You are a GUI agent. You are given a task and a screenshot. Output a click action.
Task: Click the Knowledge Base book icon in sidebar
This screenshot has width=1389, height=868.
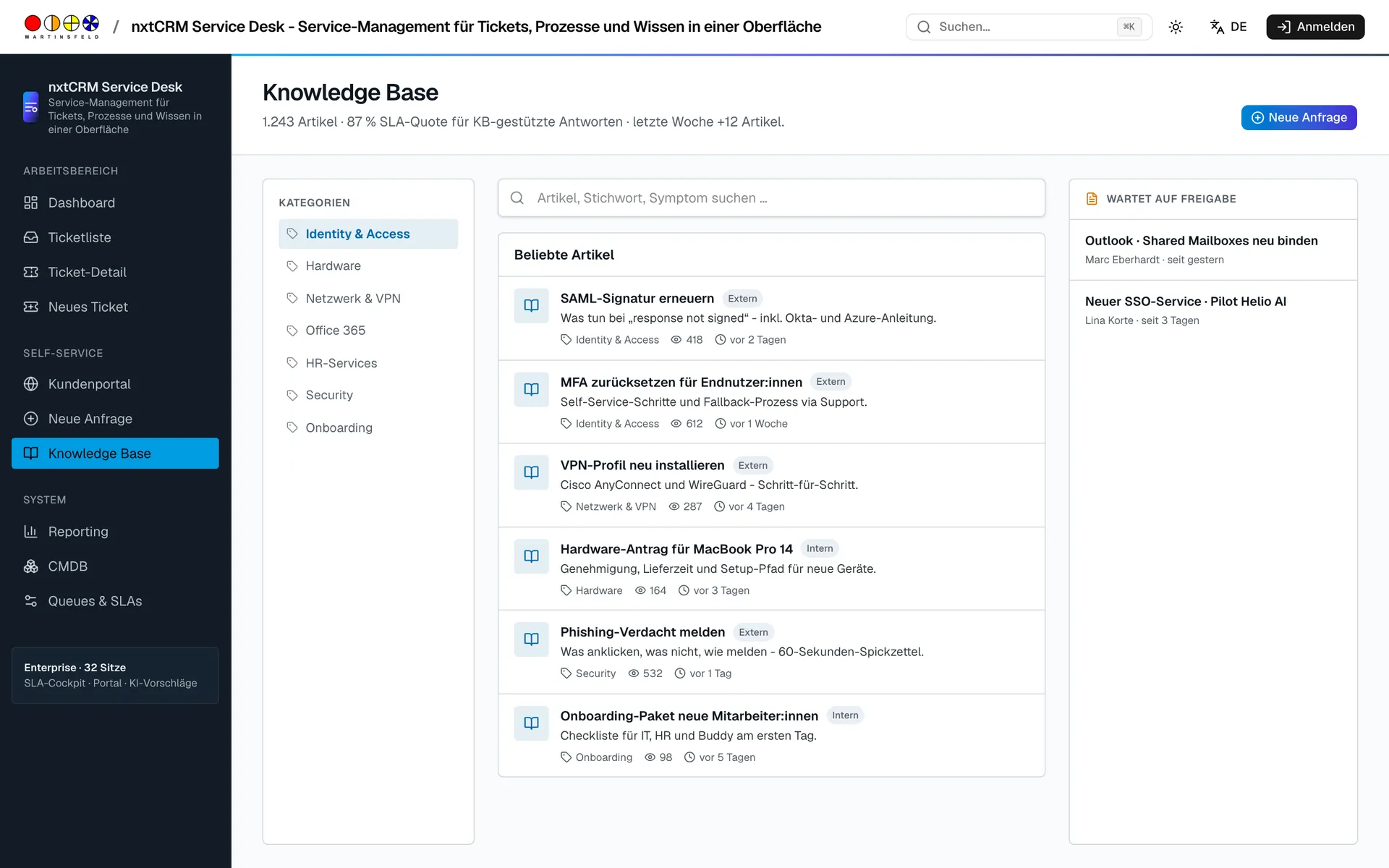[x=31, y=454]
